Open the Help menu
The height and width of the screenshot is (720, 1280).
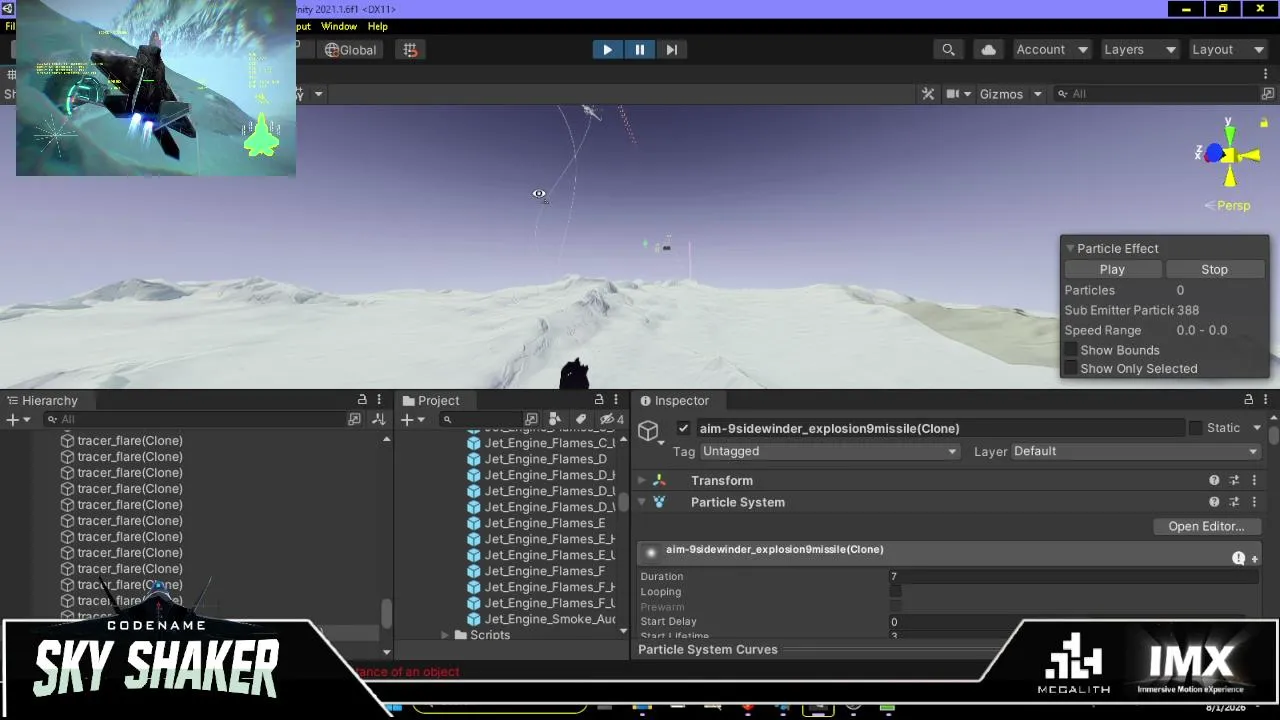[377, 26]
